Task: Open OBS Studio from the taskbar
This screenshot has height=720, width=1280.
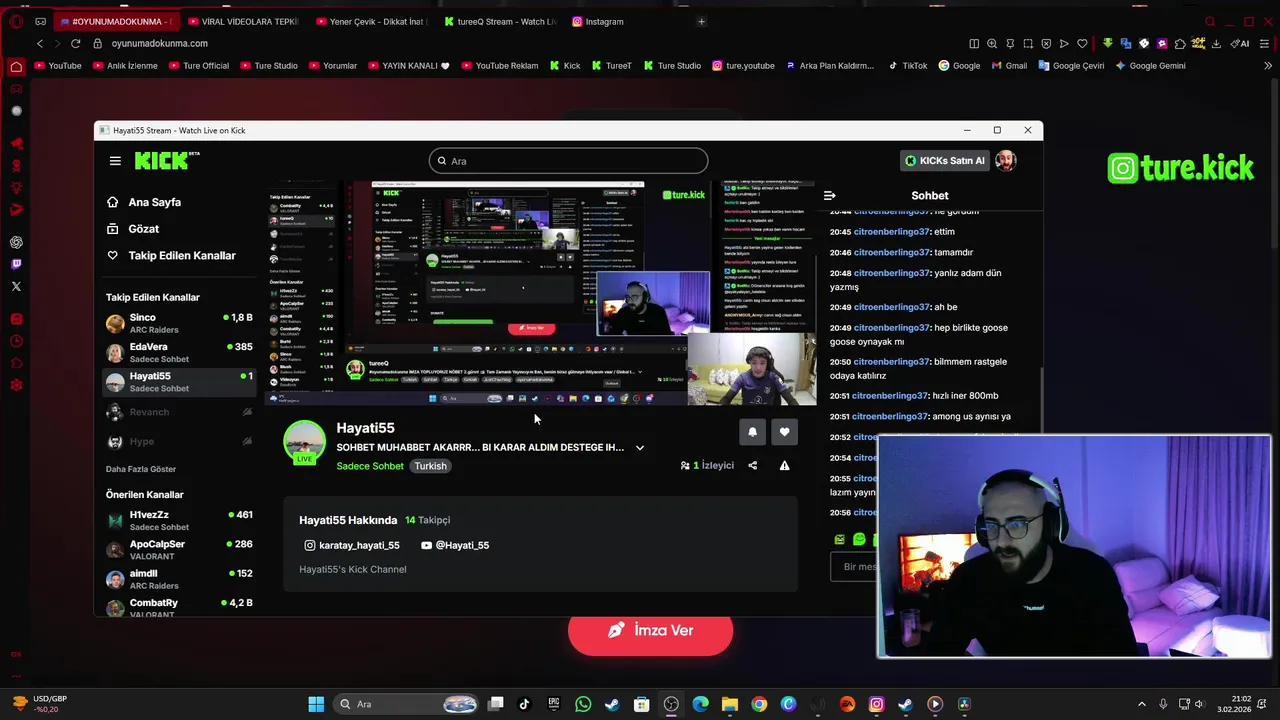Action: (671, 704)
